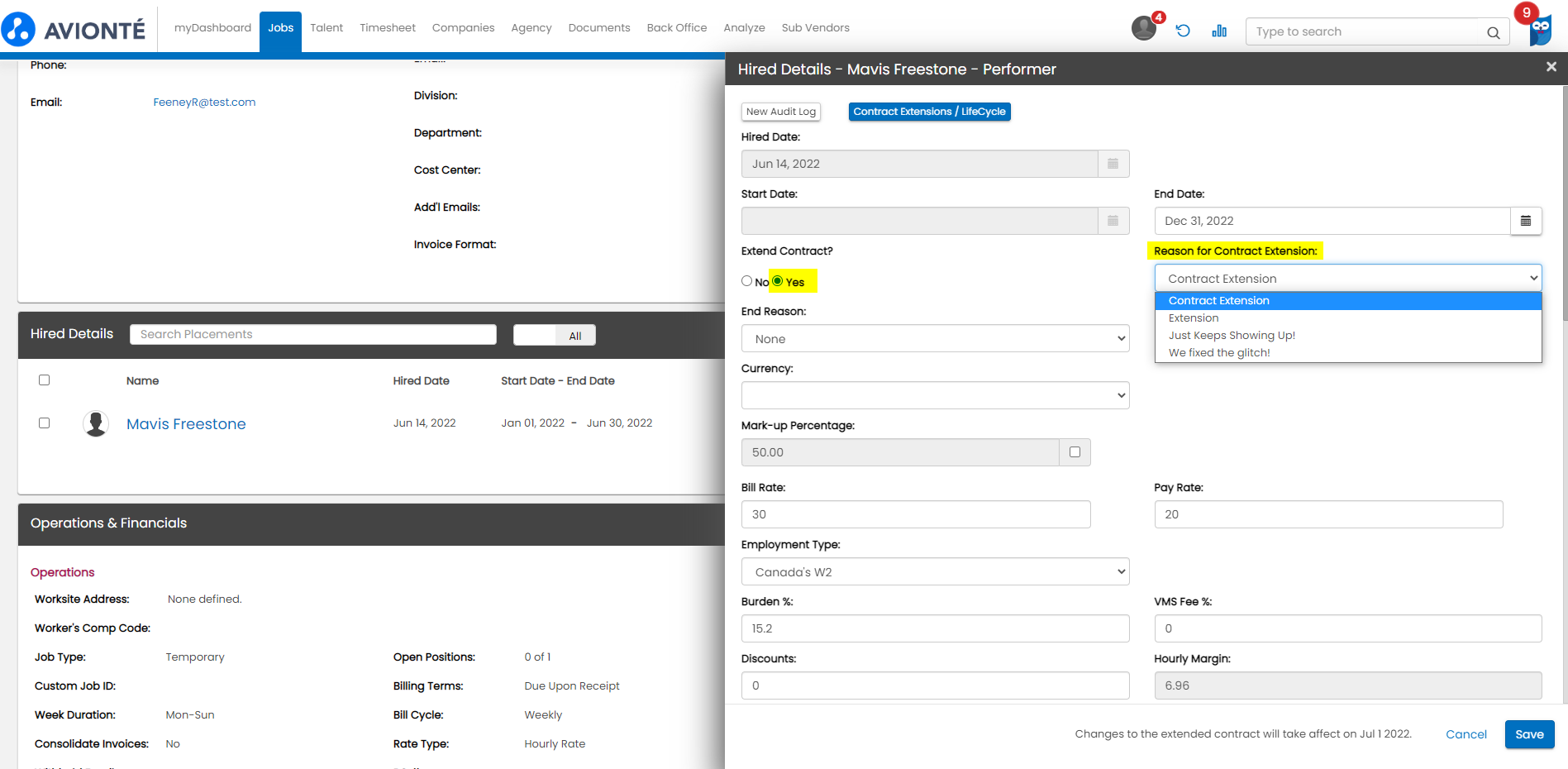Click the Save button

tap(1529, 734)
